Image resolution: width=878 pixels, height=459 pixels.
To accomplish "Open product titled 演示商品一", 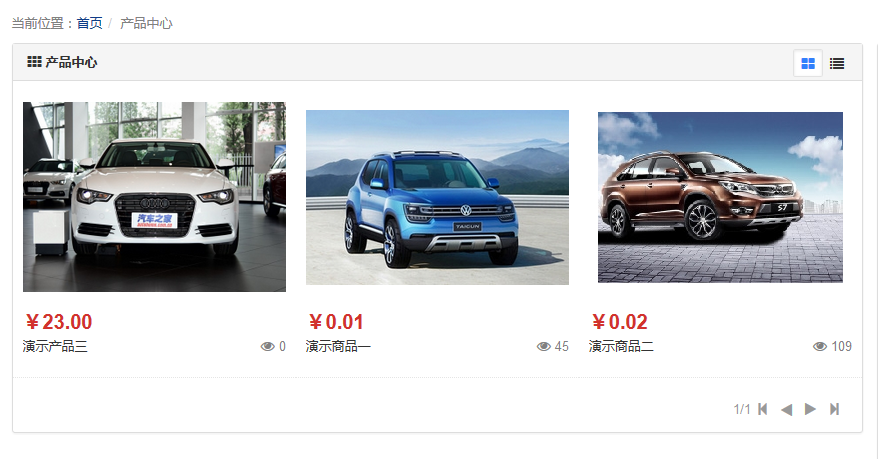I will (x=338, y=346).
